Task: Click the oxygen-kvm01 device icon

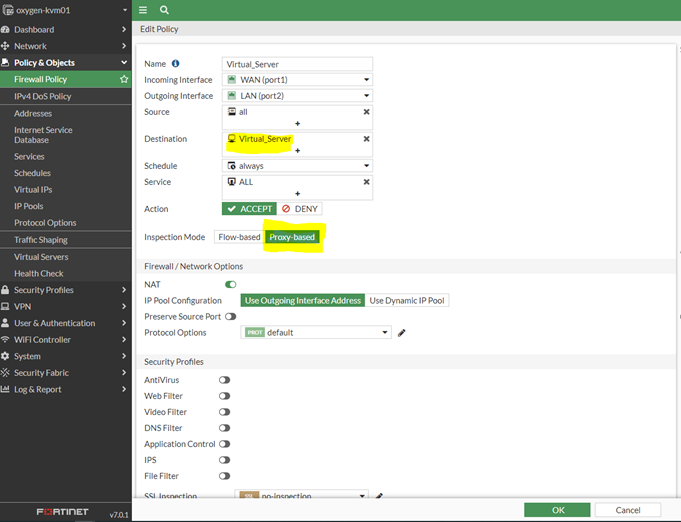Action: 8,10
